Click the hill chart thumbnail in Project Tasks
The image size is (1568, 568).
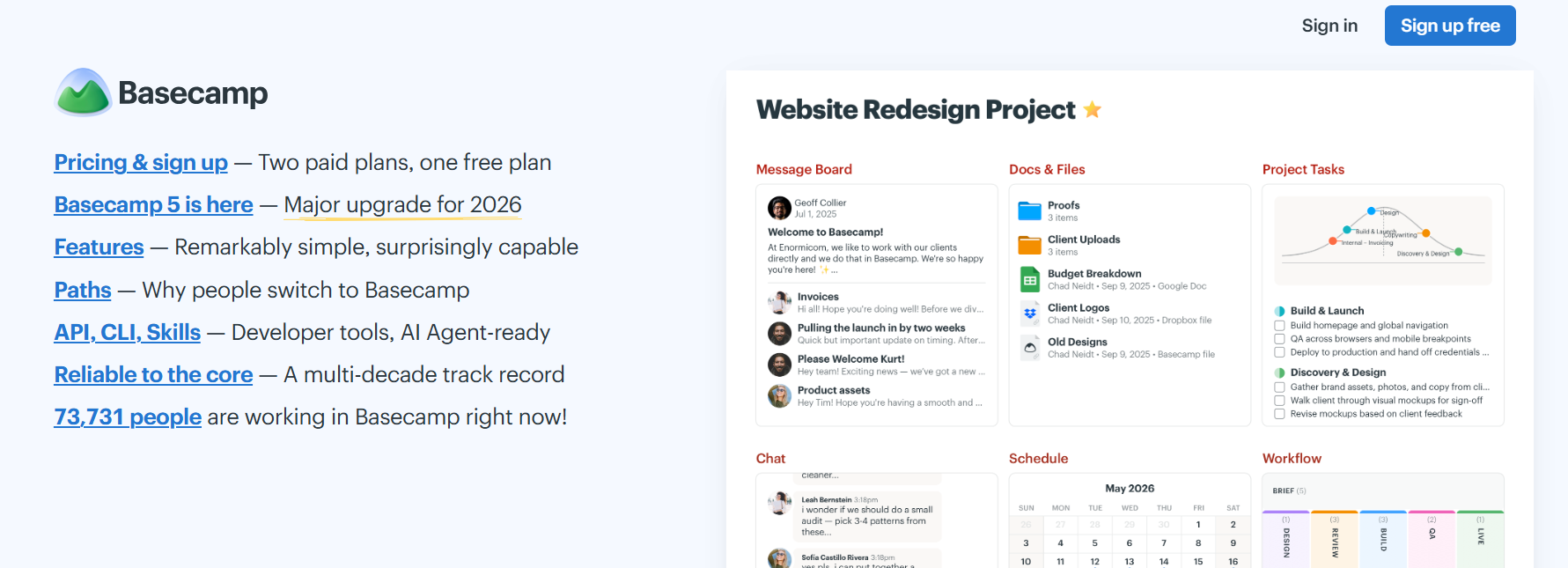[1383, 240]
